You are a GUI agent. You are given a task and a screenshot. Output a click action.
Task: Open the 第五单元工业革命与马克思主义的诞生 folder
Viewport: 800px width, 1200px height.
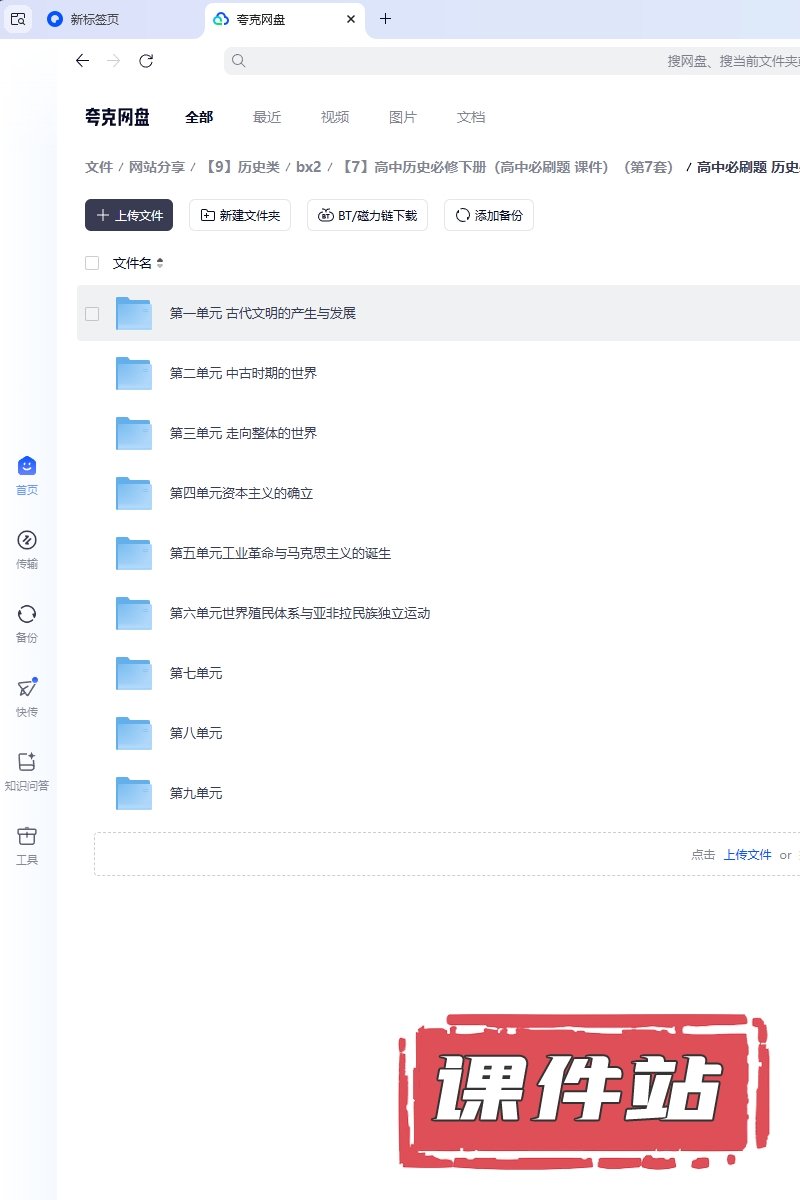point(280,553)
